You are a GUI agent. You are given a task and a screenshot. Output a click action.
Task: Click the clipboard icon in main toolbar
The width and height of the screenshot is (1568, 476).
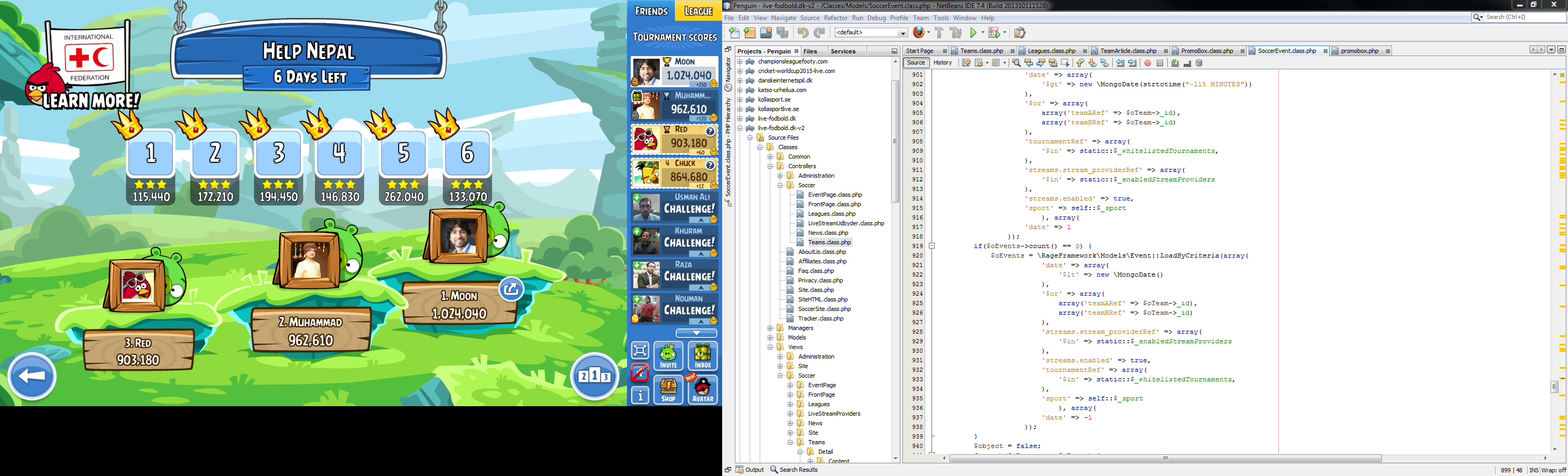pyautogui.click(x=1020, y=33)
